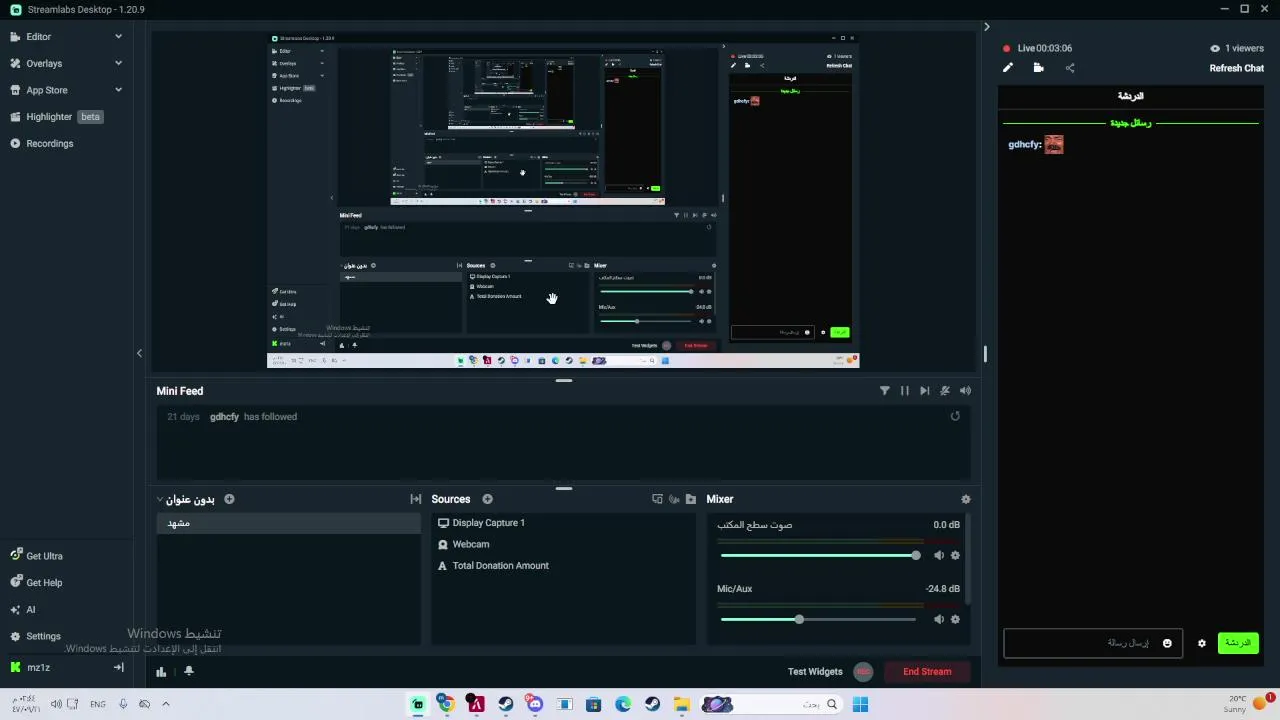Click the 1 viewers eye icon
Image resolution: width=1280 pixels, height=720 pixels.
1215,48
